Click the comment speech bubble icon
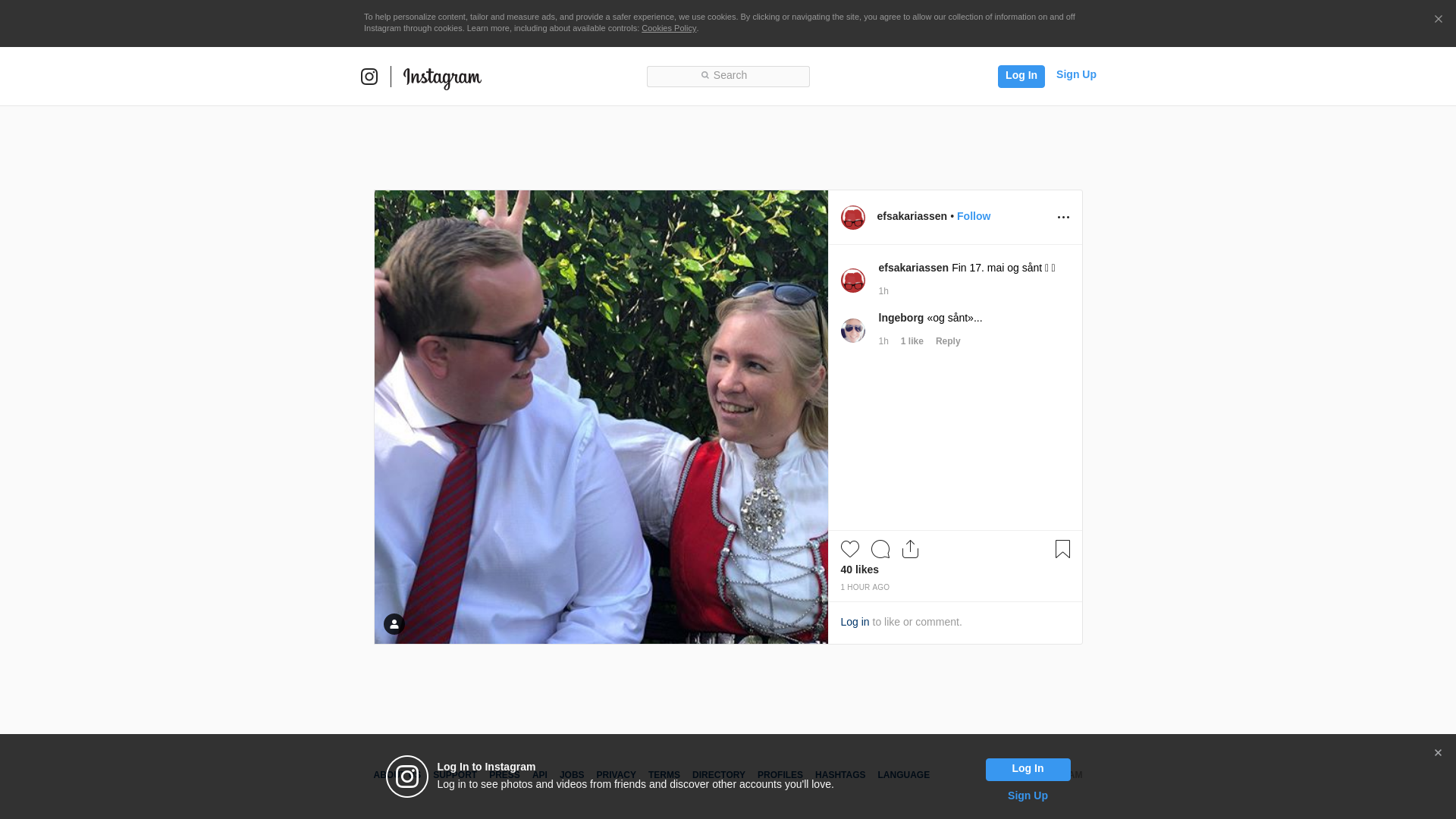1456x819 pixels. point(880,549)
